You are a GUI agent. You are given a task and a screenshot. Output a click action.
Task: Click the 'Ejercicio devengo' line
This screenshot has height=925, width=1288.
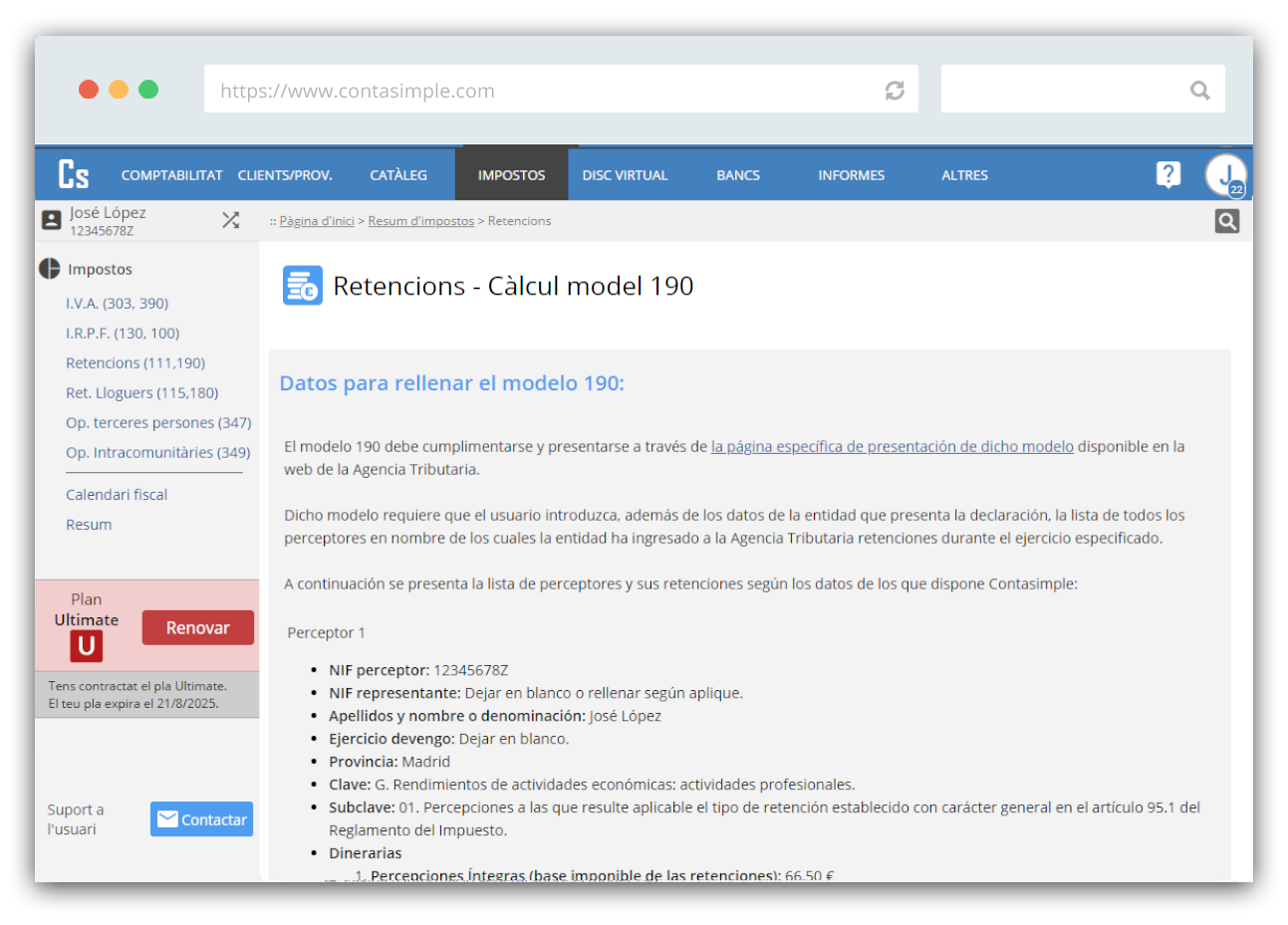click(x=449, y=739)
